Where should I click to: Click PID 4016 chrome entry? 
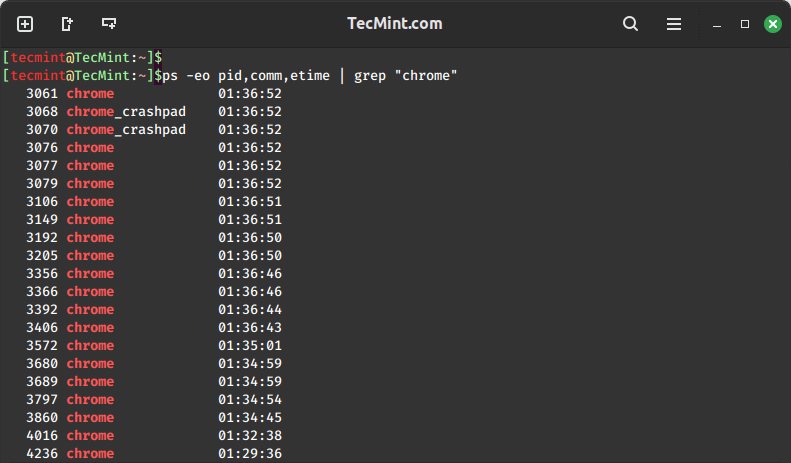[70, 436]
